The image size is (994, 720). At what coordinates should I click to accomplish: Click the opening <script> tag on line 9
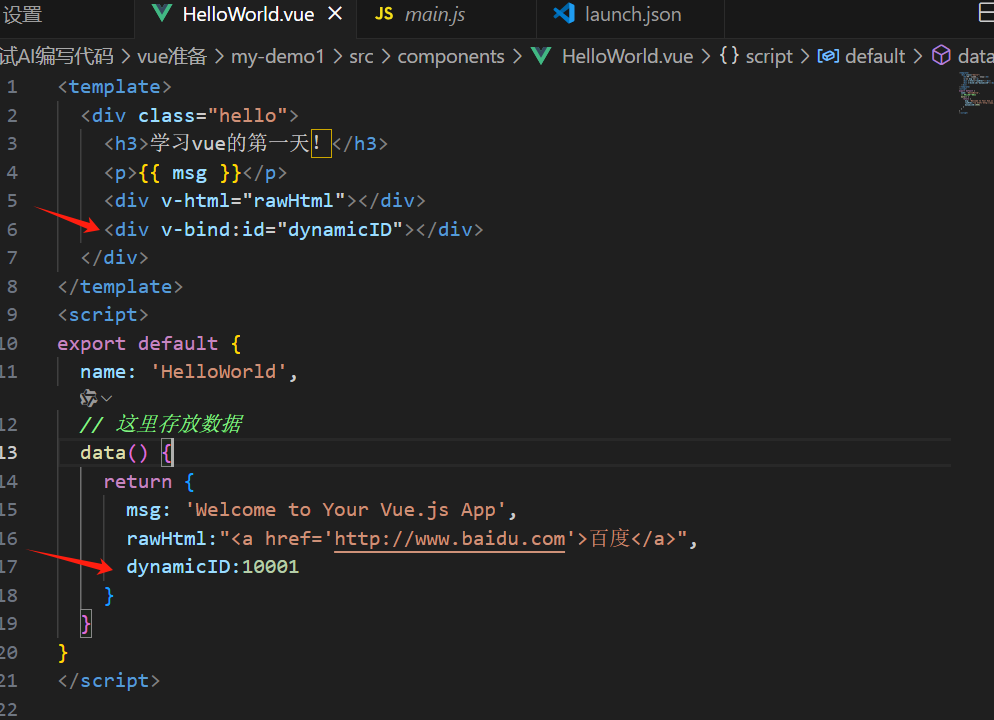pos(103,315)
